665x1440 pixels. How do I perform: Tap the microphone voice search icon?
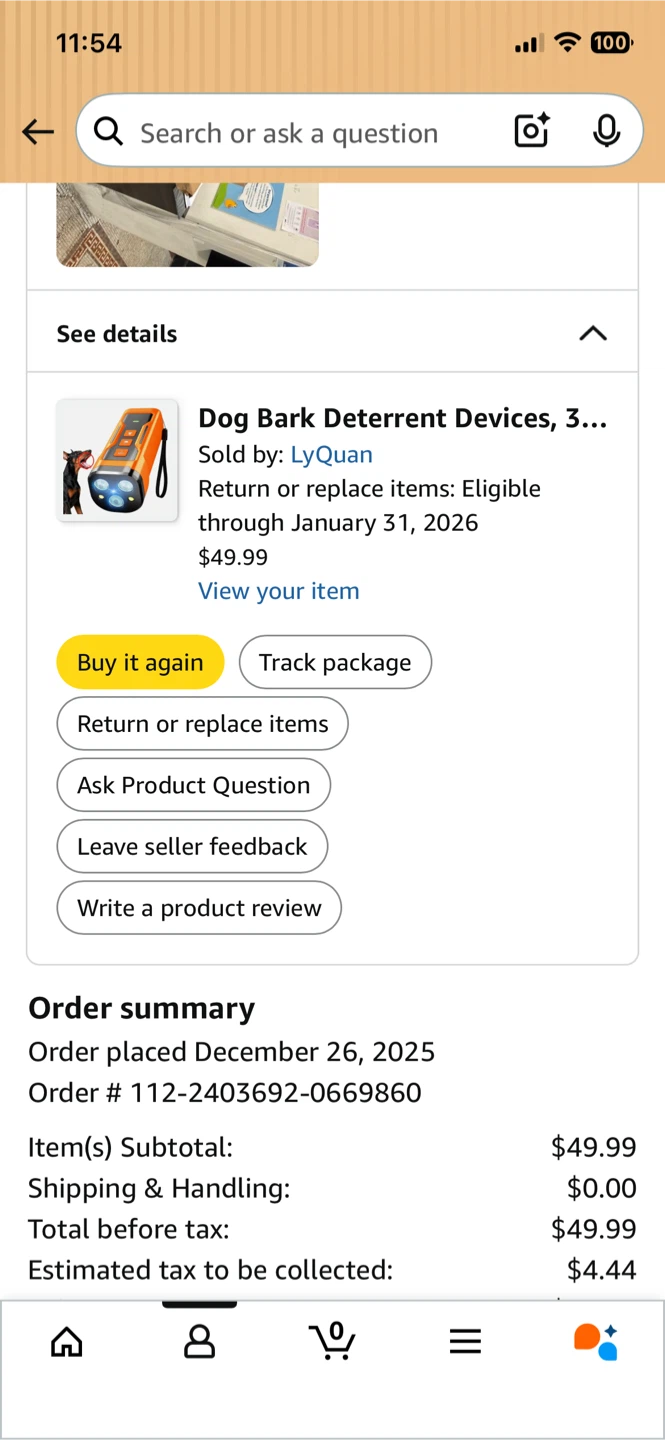tap(606, 132)
